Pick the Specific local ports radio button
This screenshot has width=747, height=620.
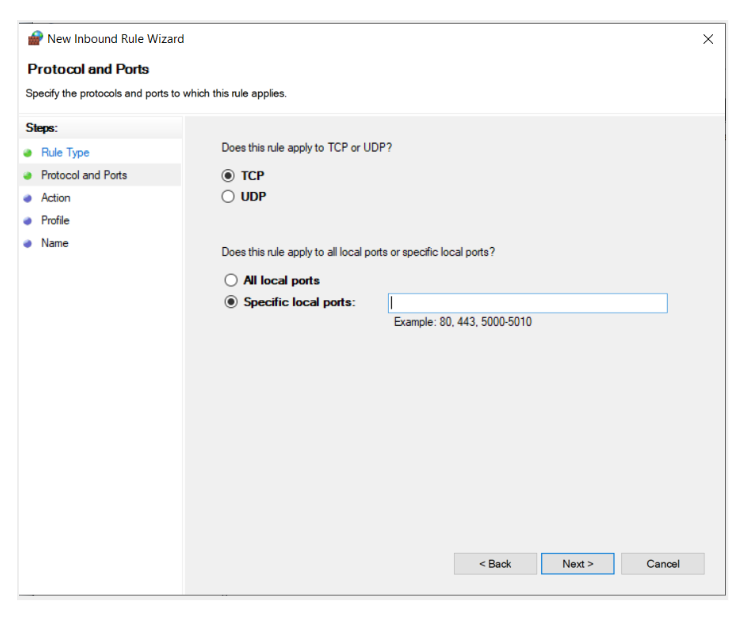coord(231,302)
